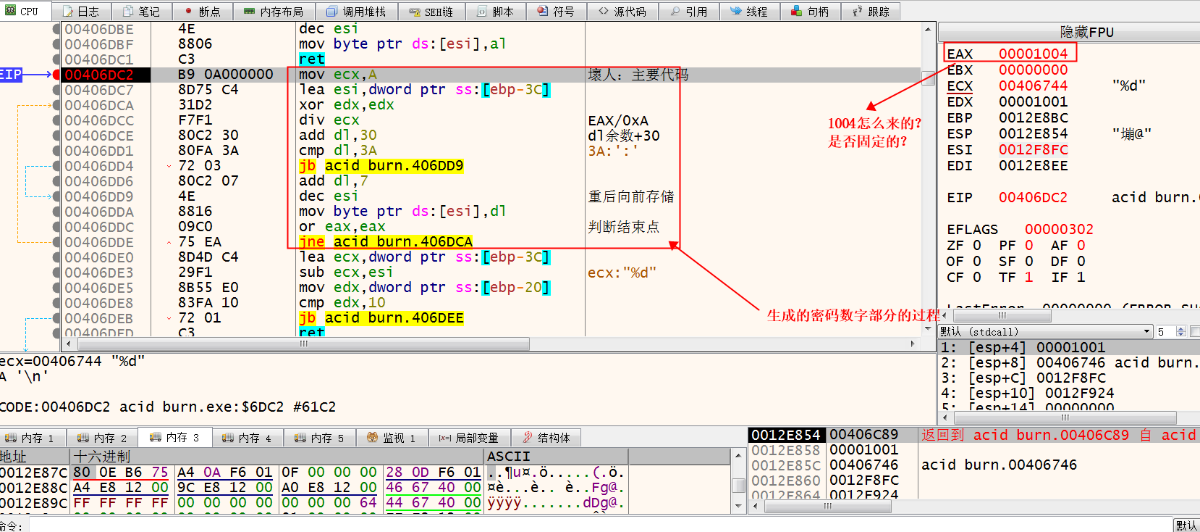The height and width of the screenshot is (532, 1200).
Task: Open the 日志 (log) tab
Action: (81, 11)
